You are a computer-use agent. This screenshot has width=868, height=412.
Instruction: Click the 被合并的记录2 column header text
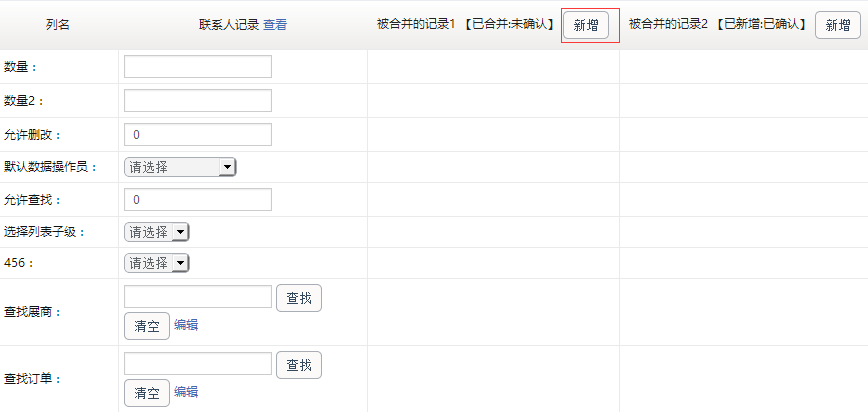coord(668,24)
